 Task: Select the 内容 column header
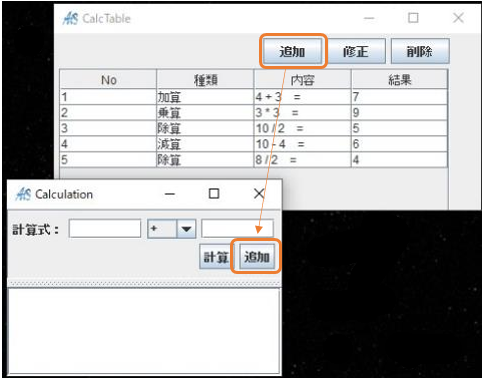(302, 80)
